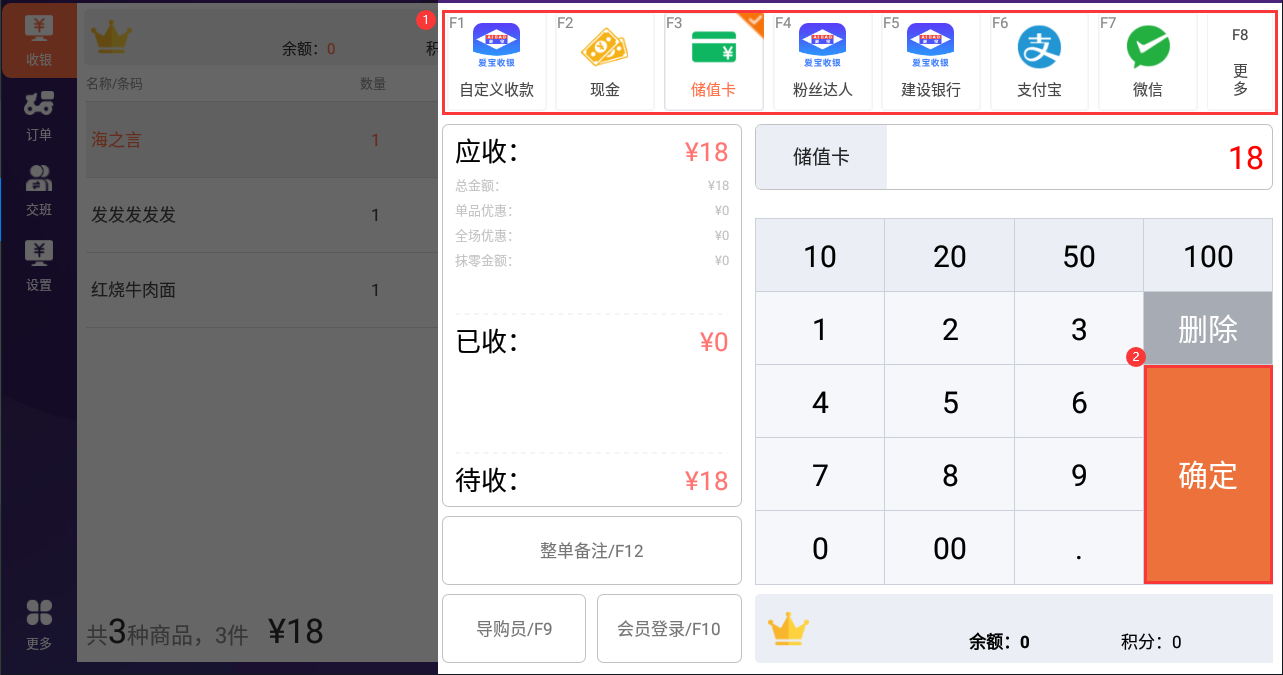Select the 储值卡 stored-value card tab

714,61
